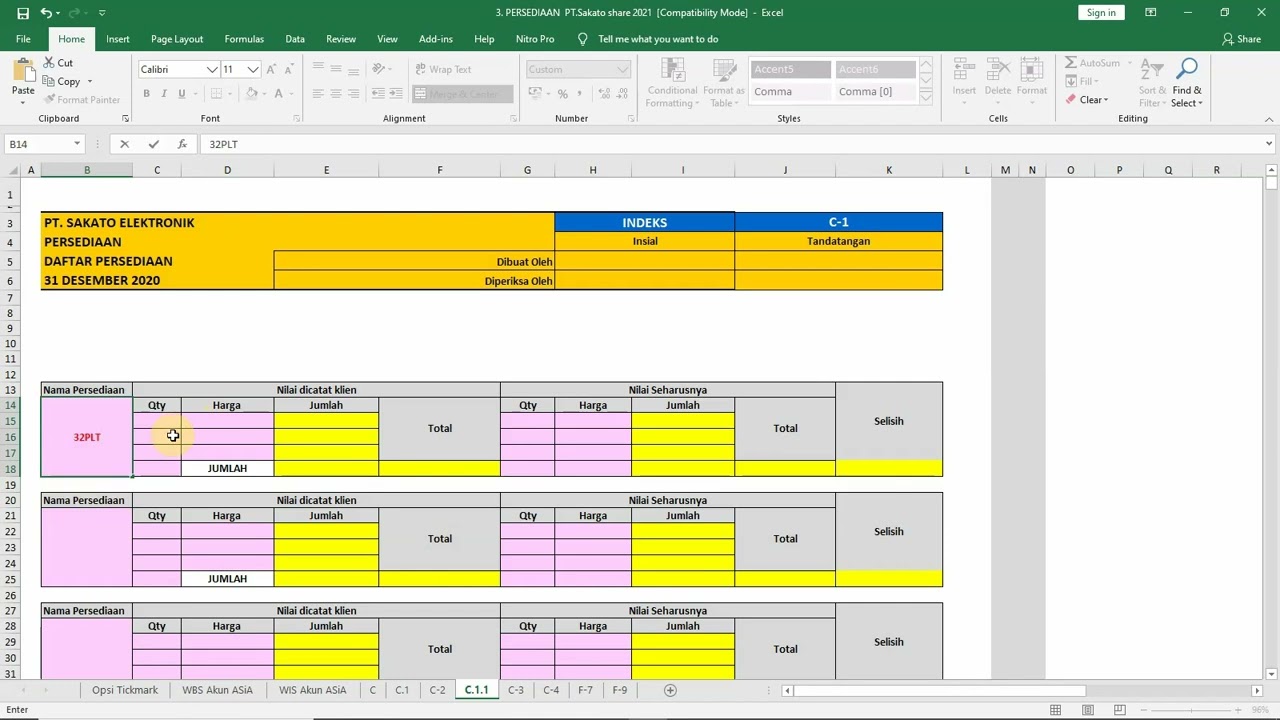Toggle Align Left
This screenshot has height=720, width=1280.
318,94
